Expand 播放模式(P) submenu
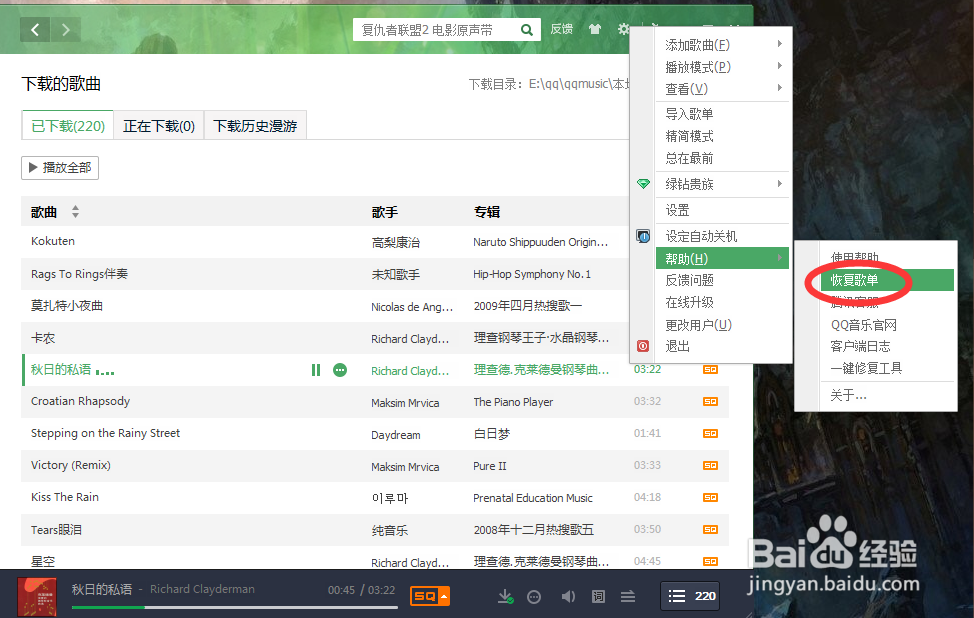 point(722,66)
